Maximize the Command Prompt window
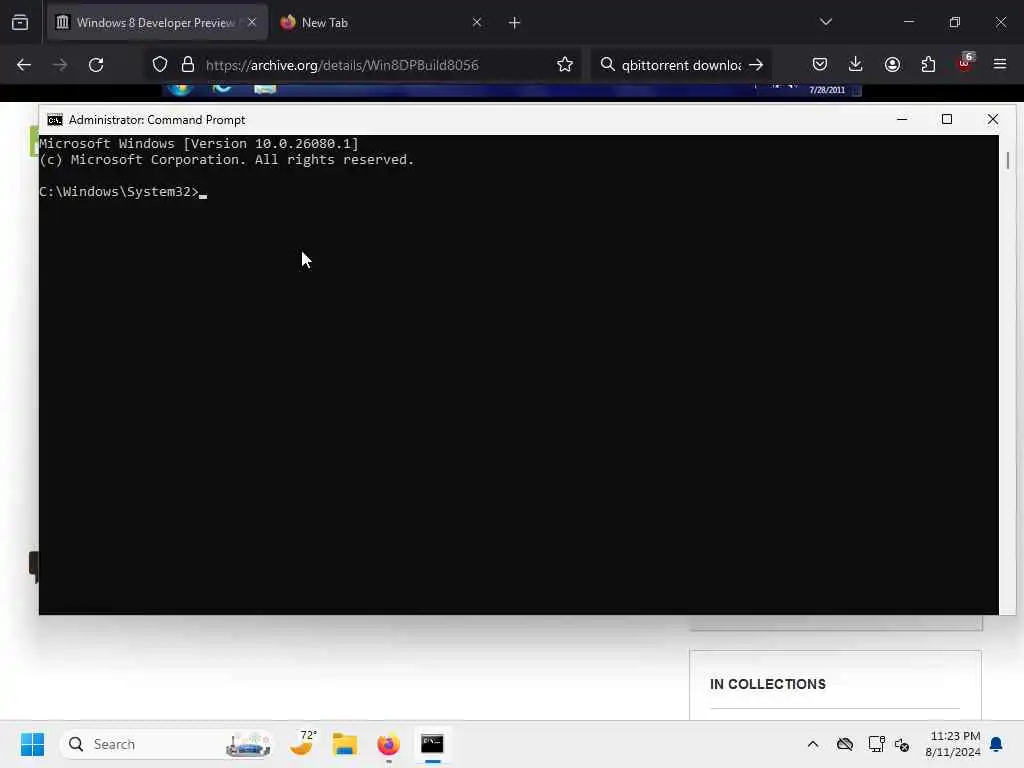The height and width of the screenshot is (768, 1024). coord(947,120)
